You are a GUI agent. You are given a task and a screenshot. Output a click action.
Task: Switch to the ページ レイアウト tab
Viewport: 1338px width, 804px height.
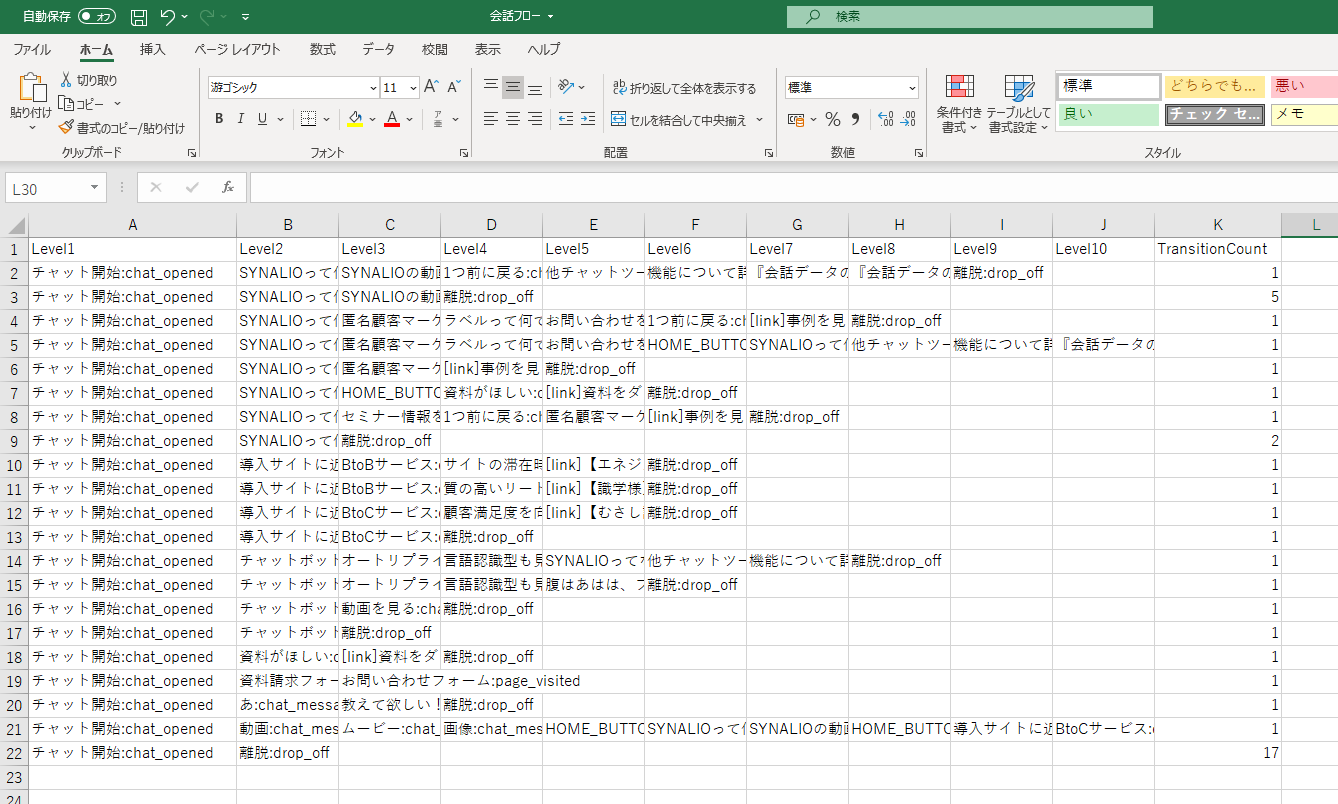pyautogui.click(x=237, y=49)
